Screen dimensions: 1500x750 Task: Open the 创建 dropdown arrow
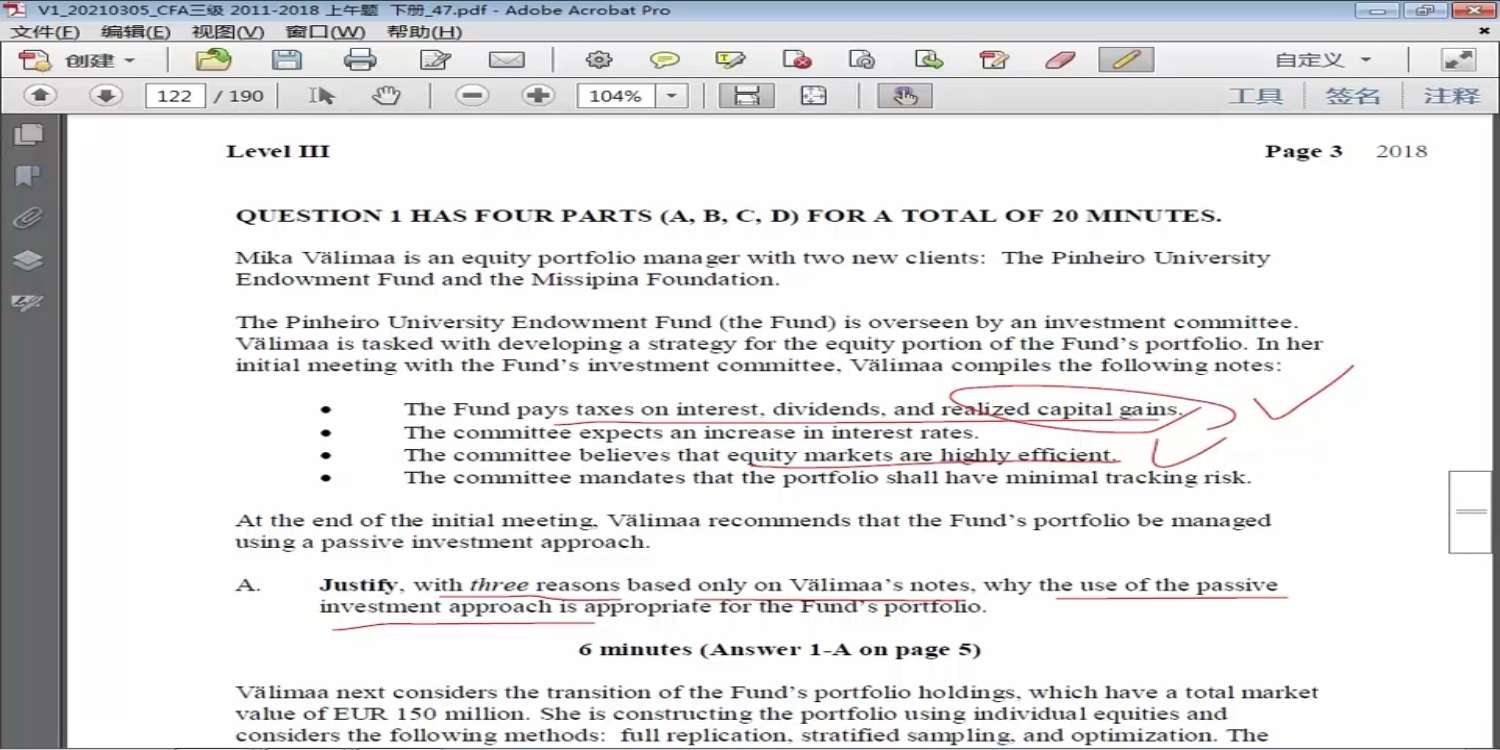(129, 61)
